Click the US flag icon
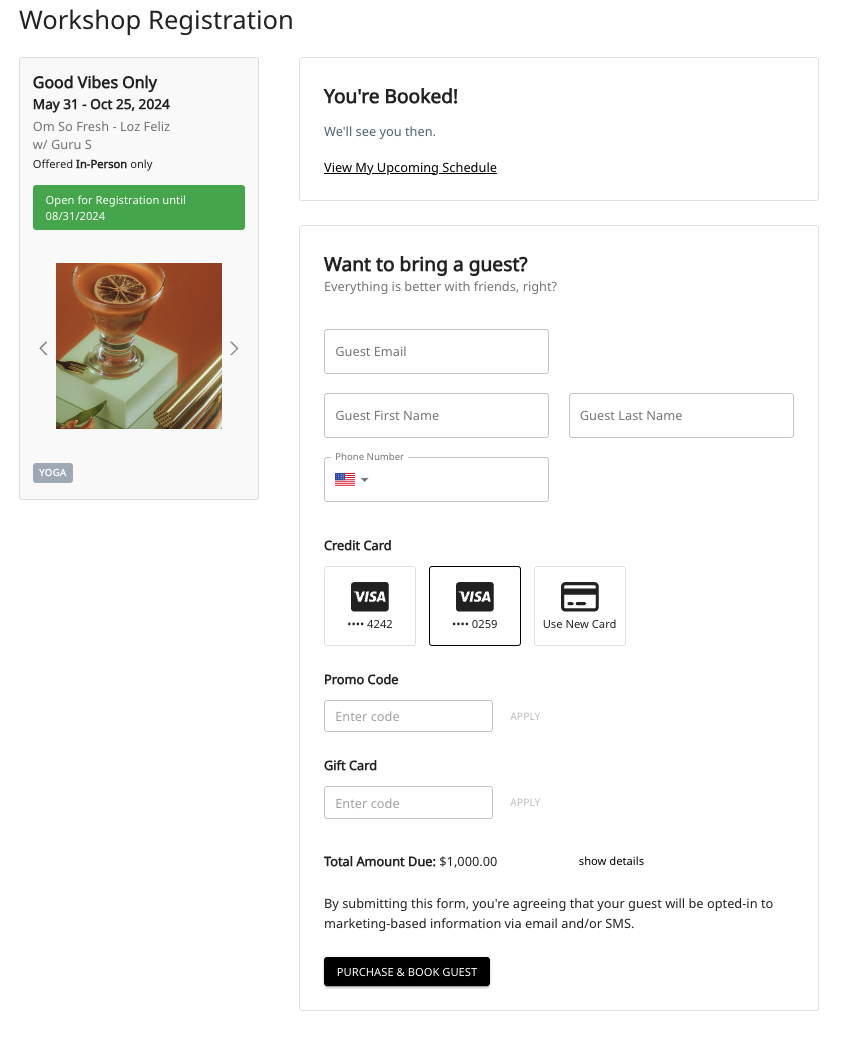 (x=345, y=480)
